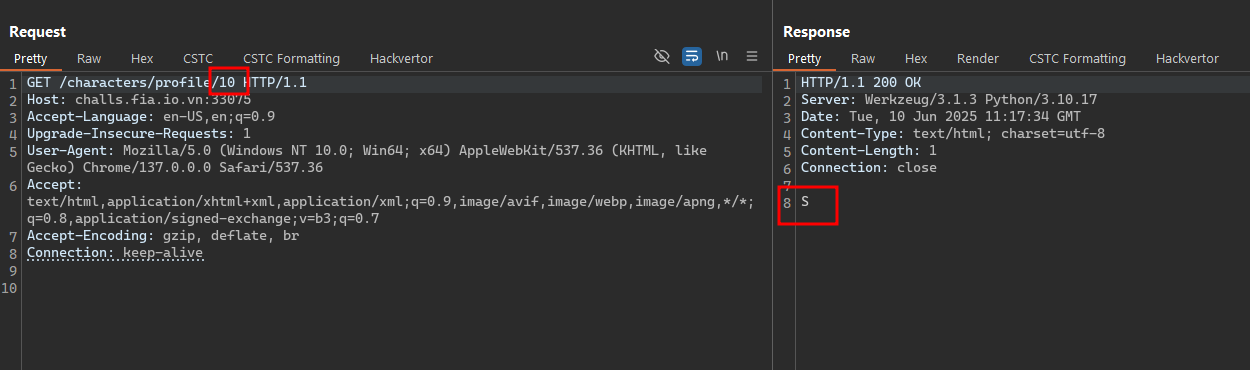Screen dimensions: 1250x370
Task: Switch to the Response Pretty tab
Action: tap(804, 59)
